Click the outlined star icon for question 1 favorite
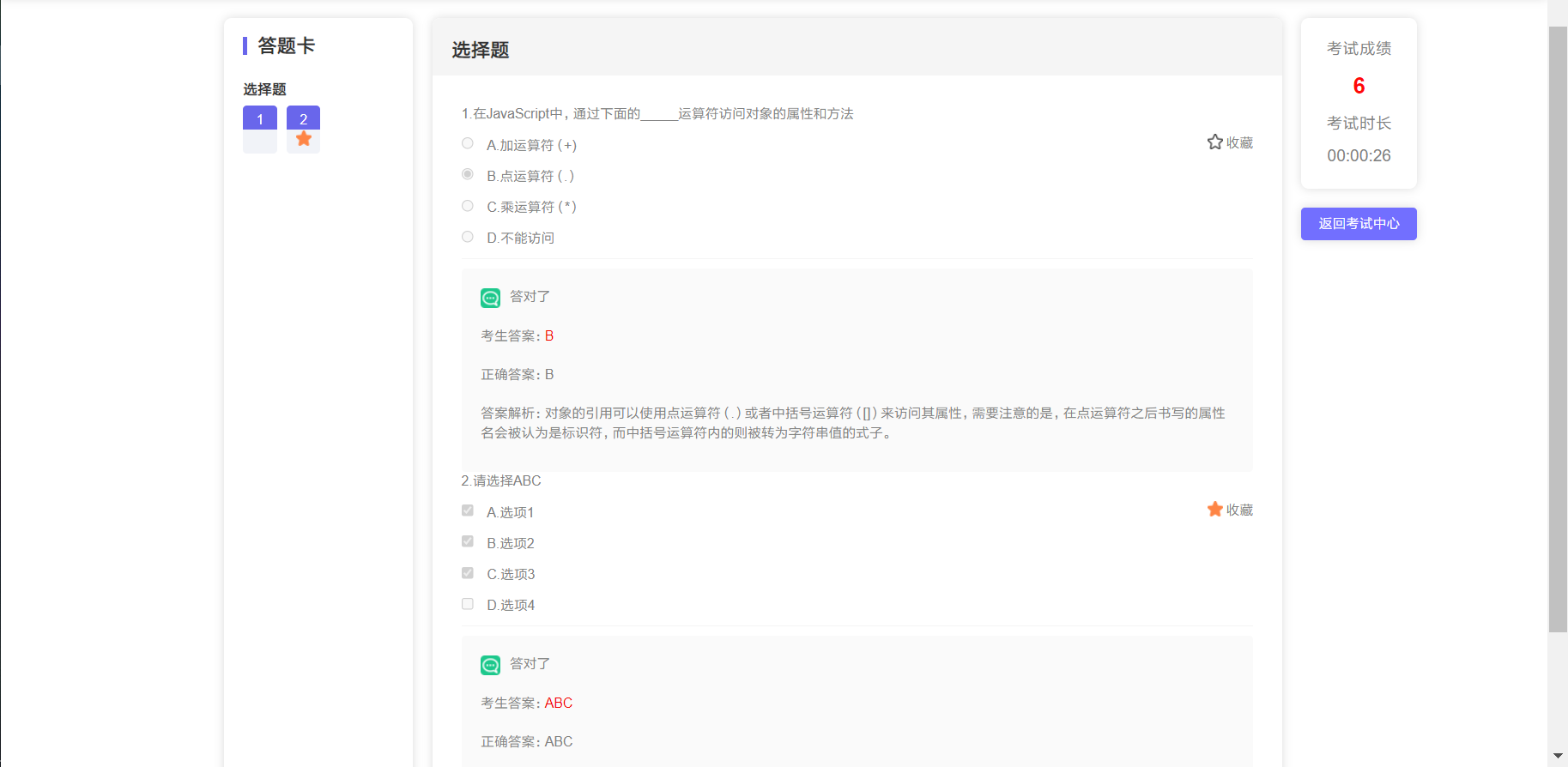This screenshot has height=767, width=1568. (x=1214, y=142)
